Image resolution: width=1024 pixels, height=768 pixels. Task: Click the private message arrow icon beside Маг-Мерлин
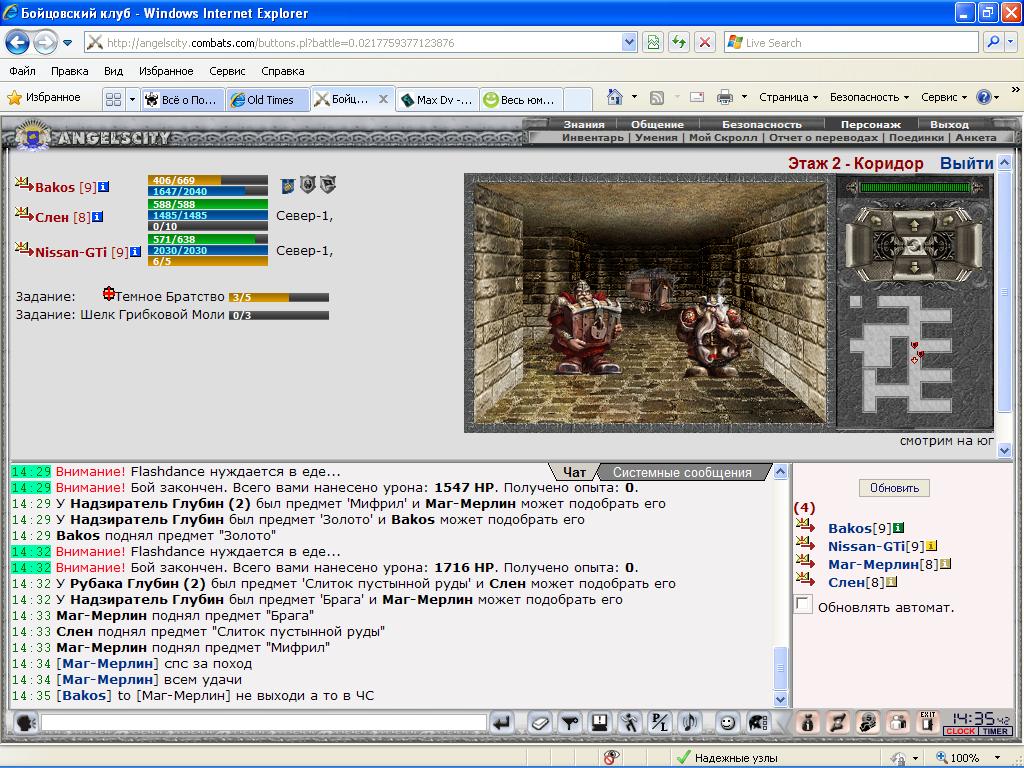click(805, 561)
